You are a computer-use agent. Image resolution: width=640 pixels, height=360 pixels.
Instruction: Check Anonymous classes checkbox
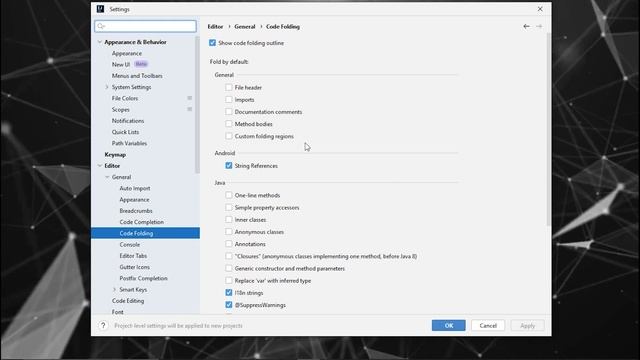point(229,231)
